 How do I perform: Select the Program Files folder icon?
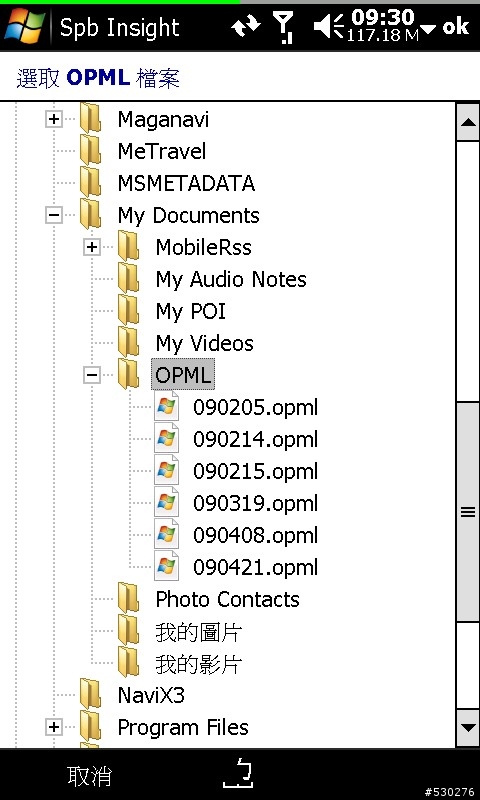(90, 726)
